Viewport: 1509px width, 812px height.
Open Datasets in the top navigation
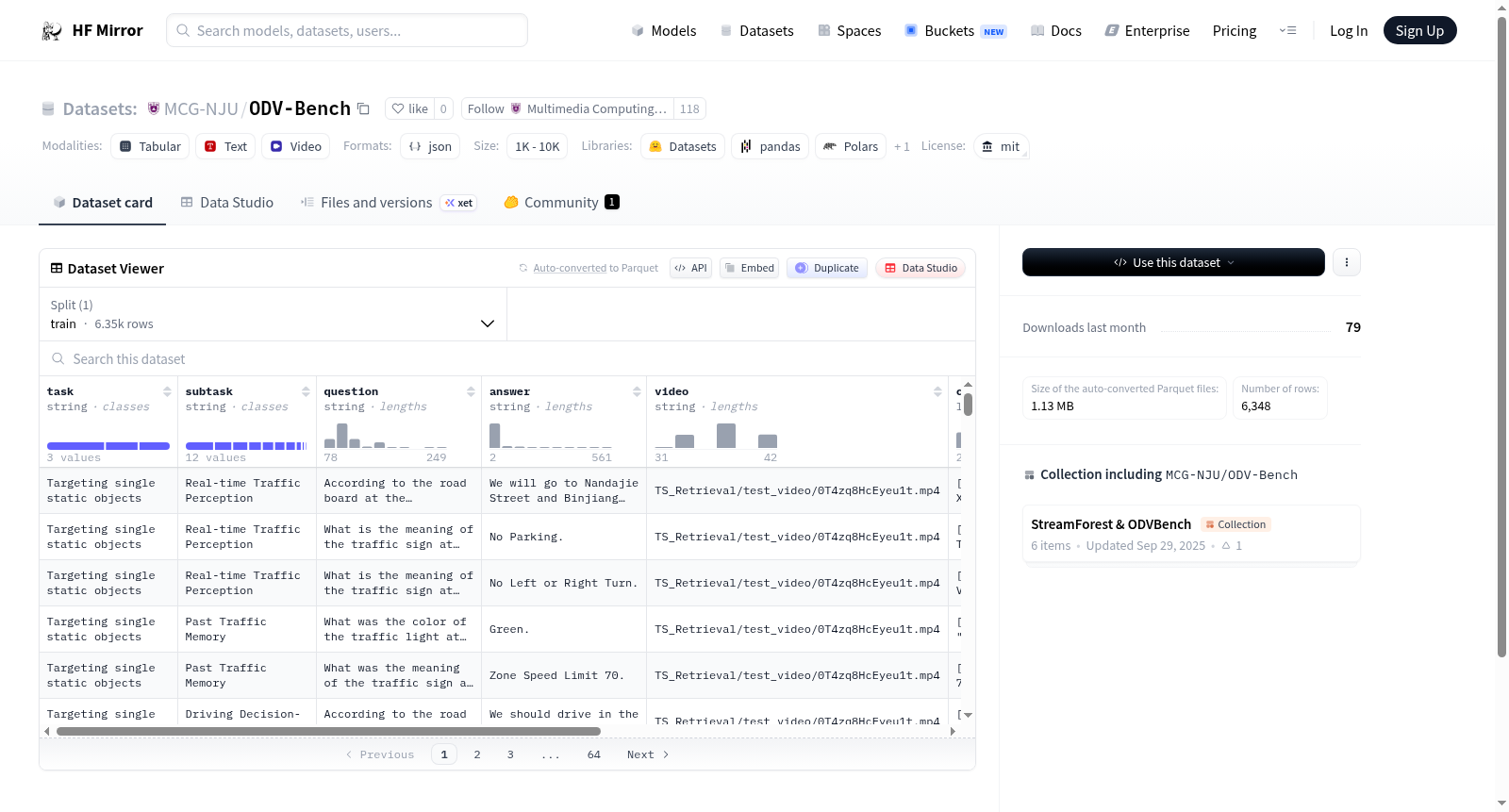click(756, 30)
